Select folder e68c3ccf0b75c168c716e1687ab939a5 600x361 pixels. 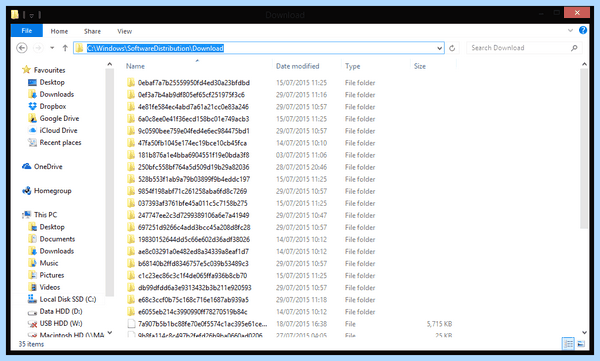[x=193, y=300]
